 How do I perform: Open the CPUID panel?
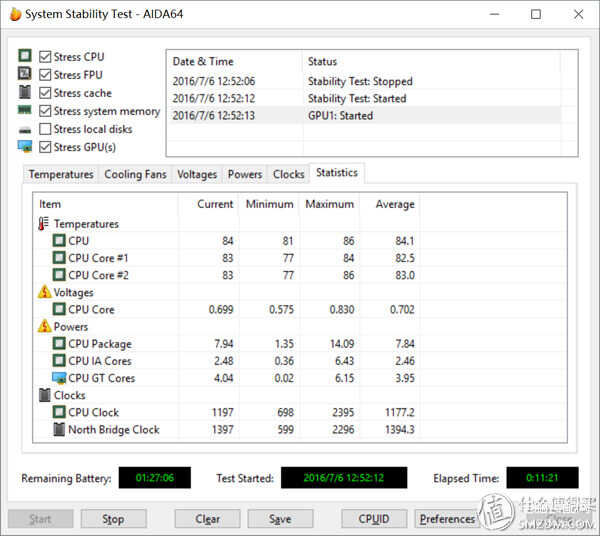point(374,519)
